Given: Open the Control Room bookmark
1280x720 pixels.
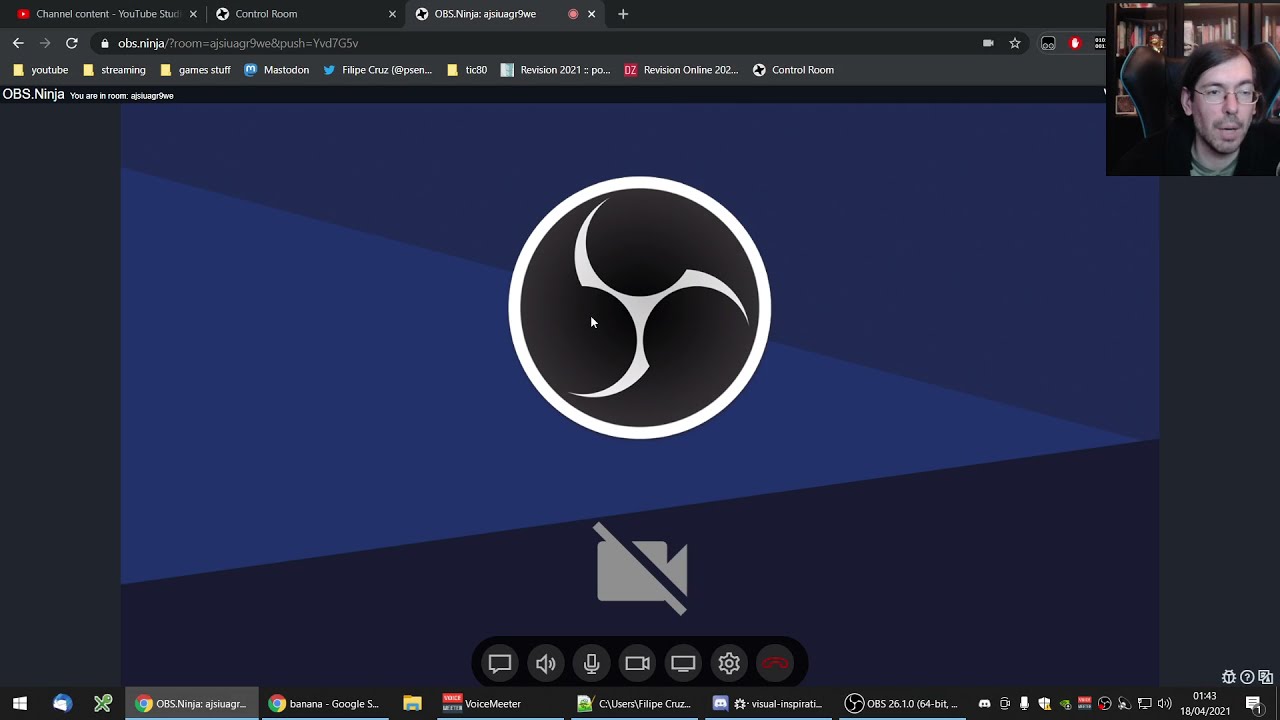Looking at the screenshot, I should [x=794, y=70].
